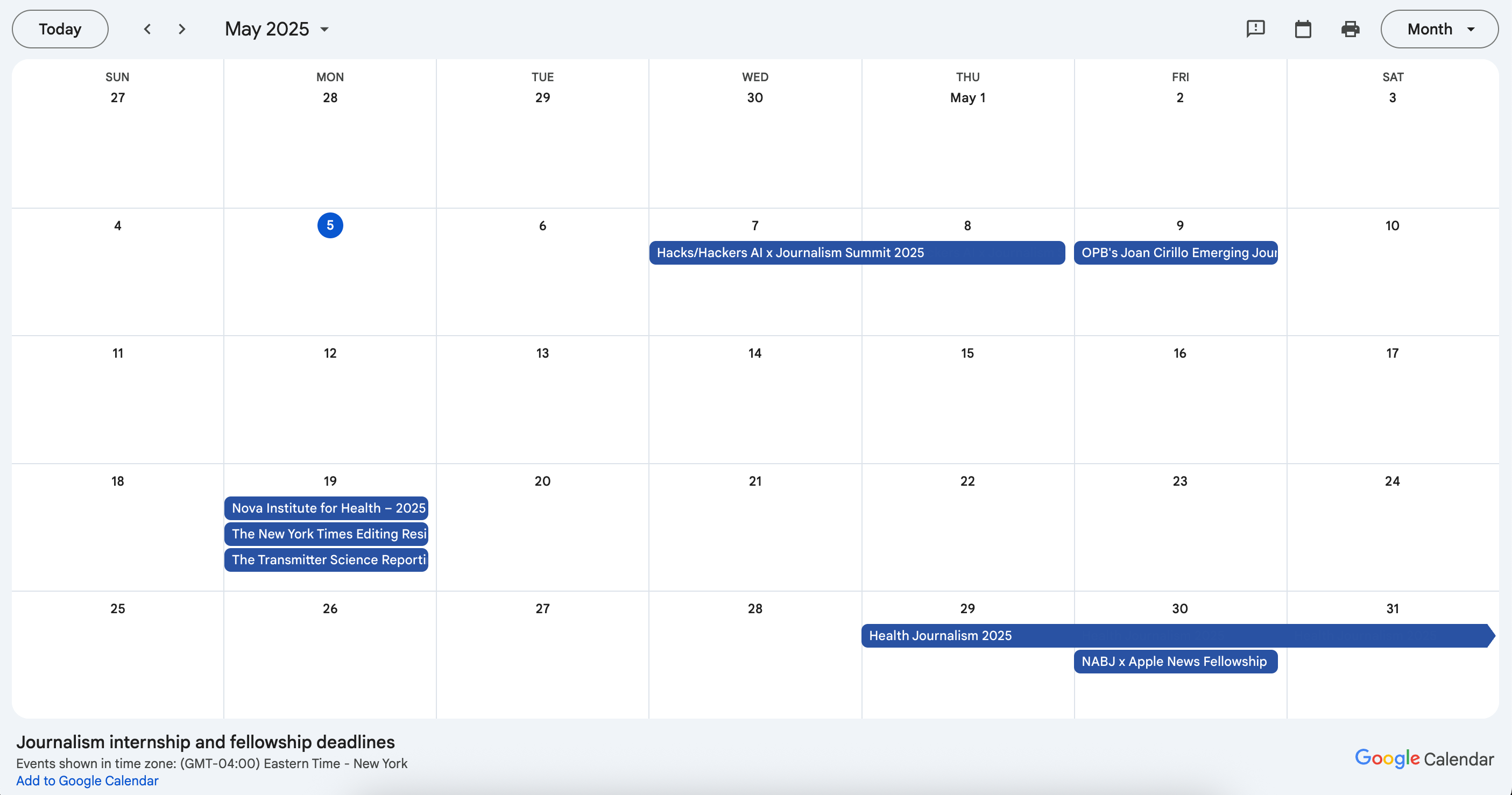Select date 22 in the calendar

[967, 481]
